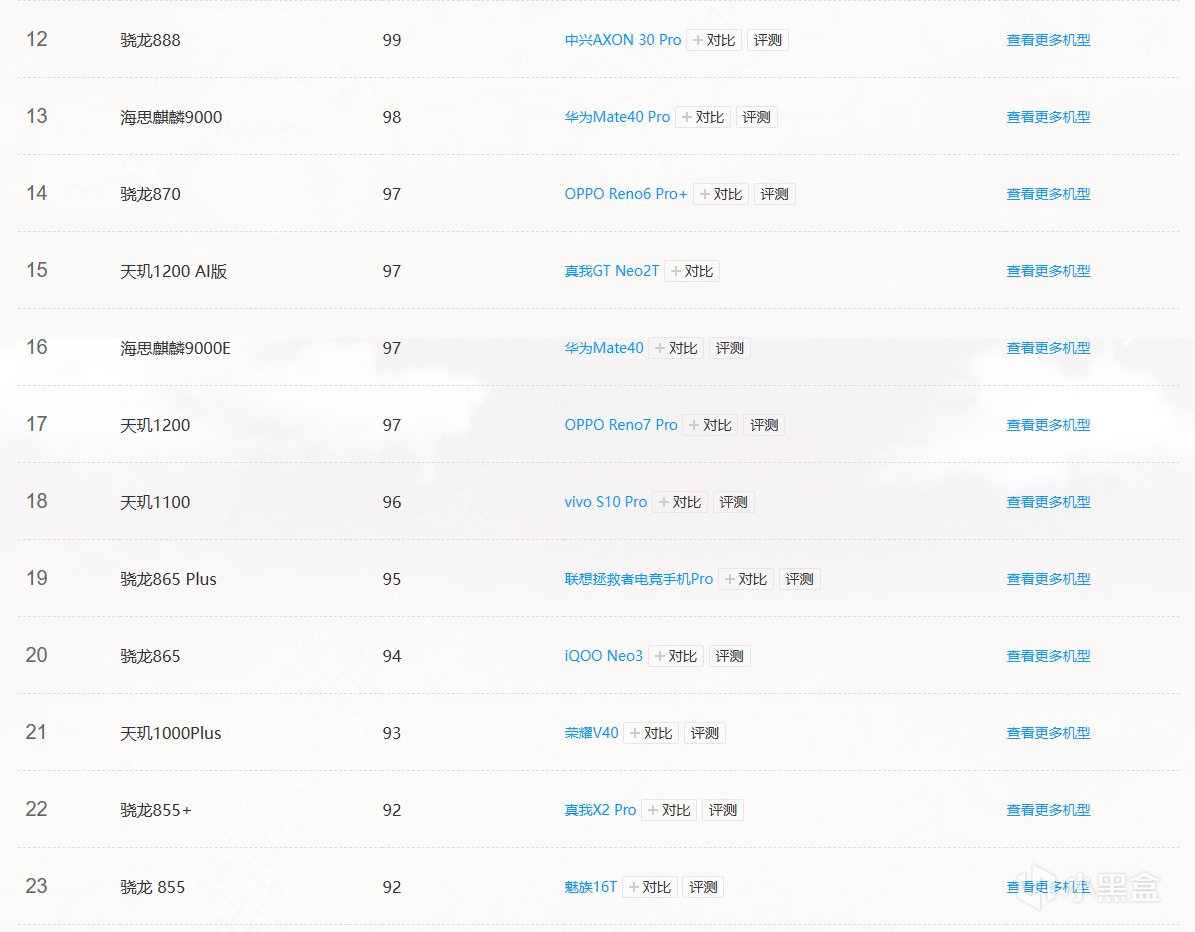Add iQOO Neo3 to 对比
Image resolution: width=1195 pixels, height=932 pixels.
(x=675, y=656)
